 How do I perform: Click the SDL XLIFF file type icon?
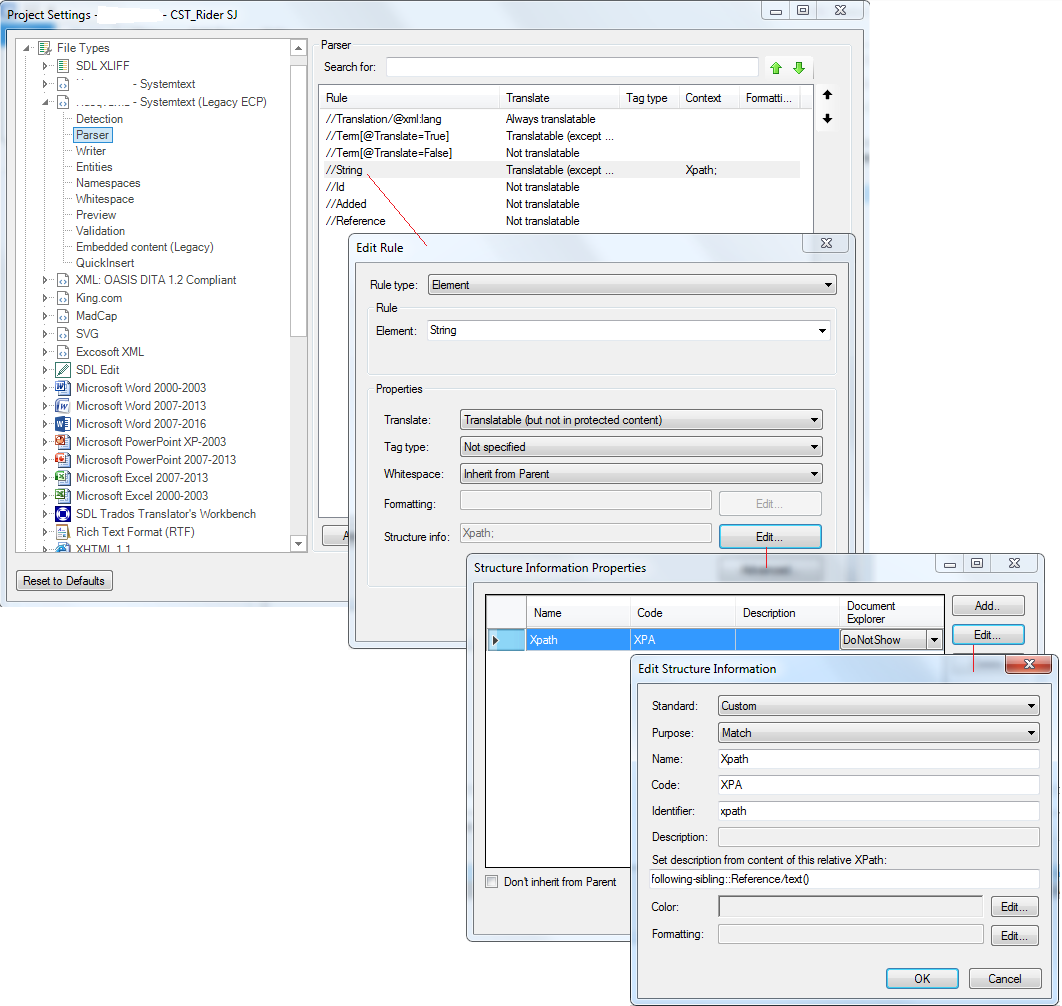(x=63, y=66)
